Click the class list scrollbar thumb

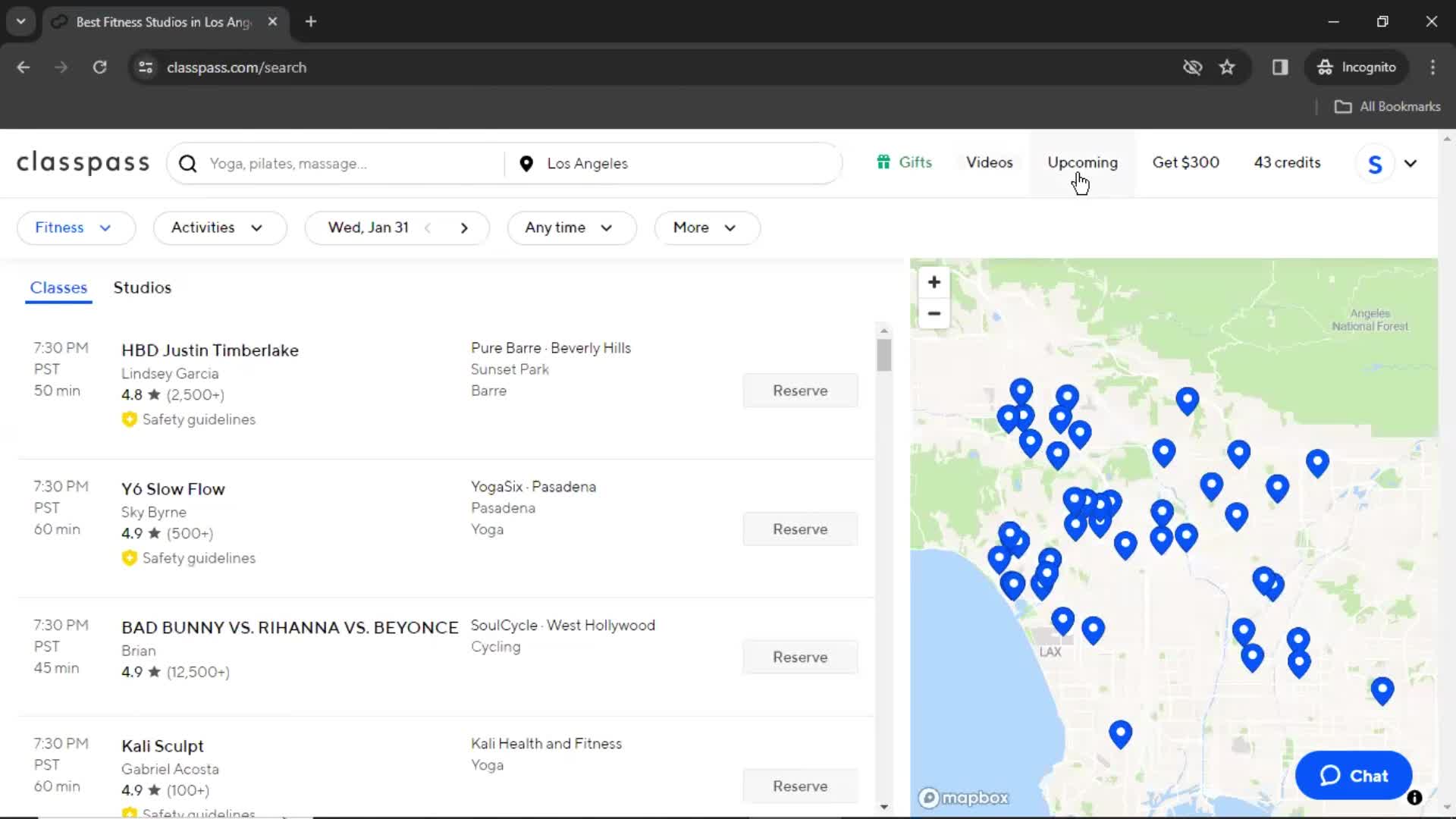coord(883,355)
